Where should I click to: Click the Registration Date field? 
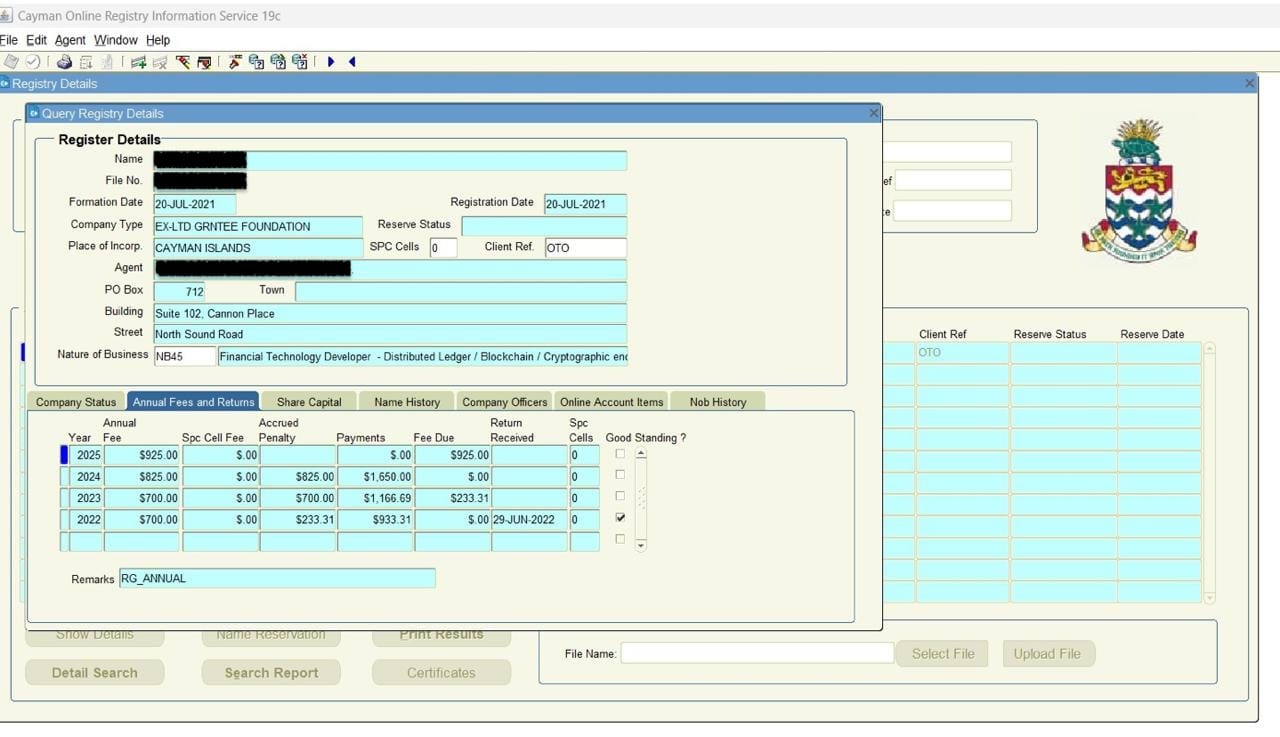coord(585,204)
